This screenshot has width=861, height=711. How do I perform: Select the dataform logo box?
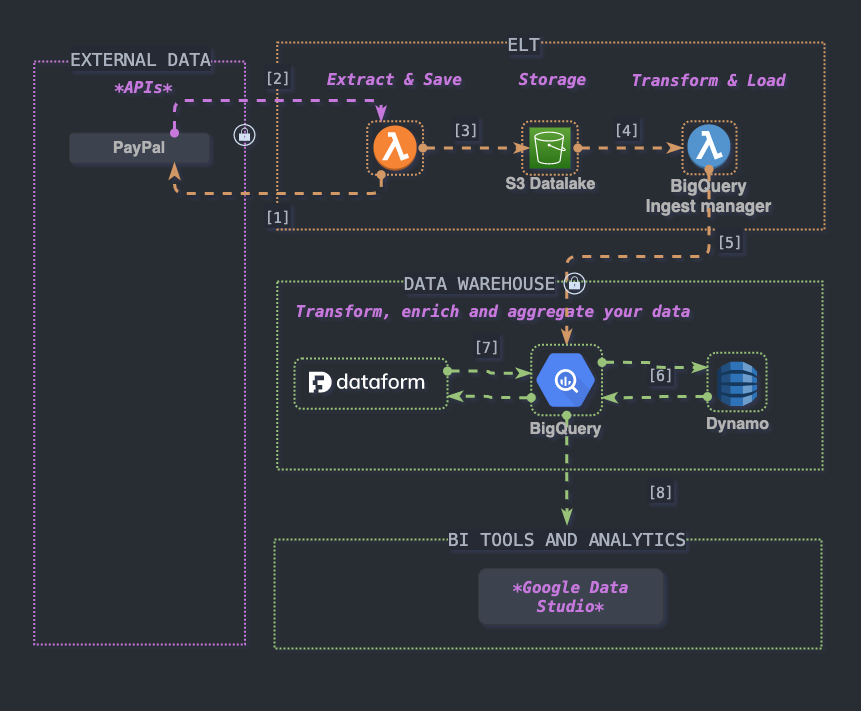[x=371, y=383]
